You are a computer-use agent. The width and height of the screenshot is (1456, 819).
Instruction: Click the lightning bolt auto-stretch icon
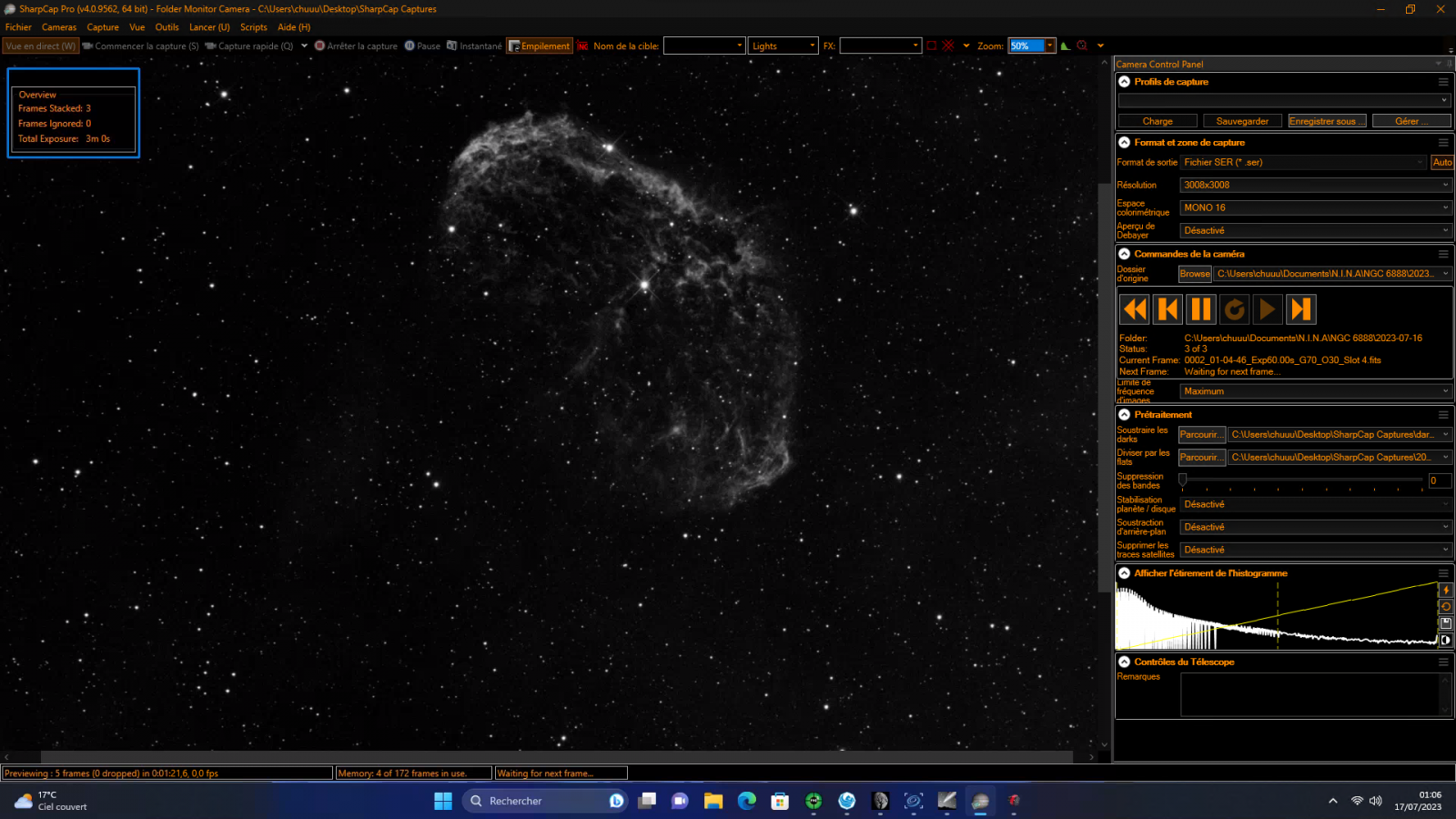click(x=1445, y=590)
